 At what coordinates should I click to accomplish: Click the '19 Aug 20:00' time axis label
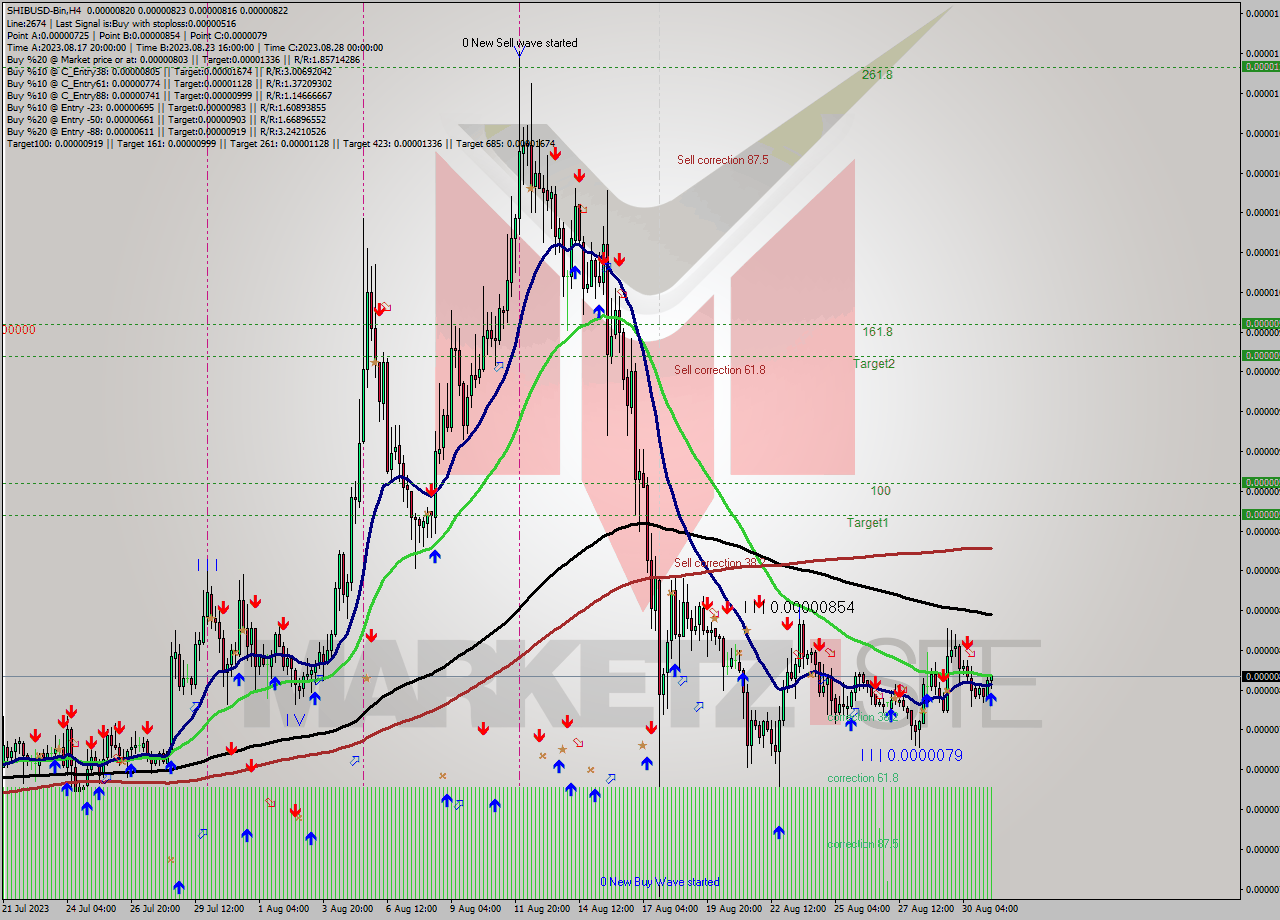coord(734,909)
